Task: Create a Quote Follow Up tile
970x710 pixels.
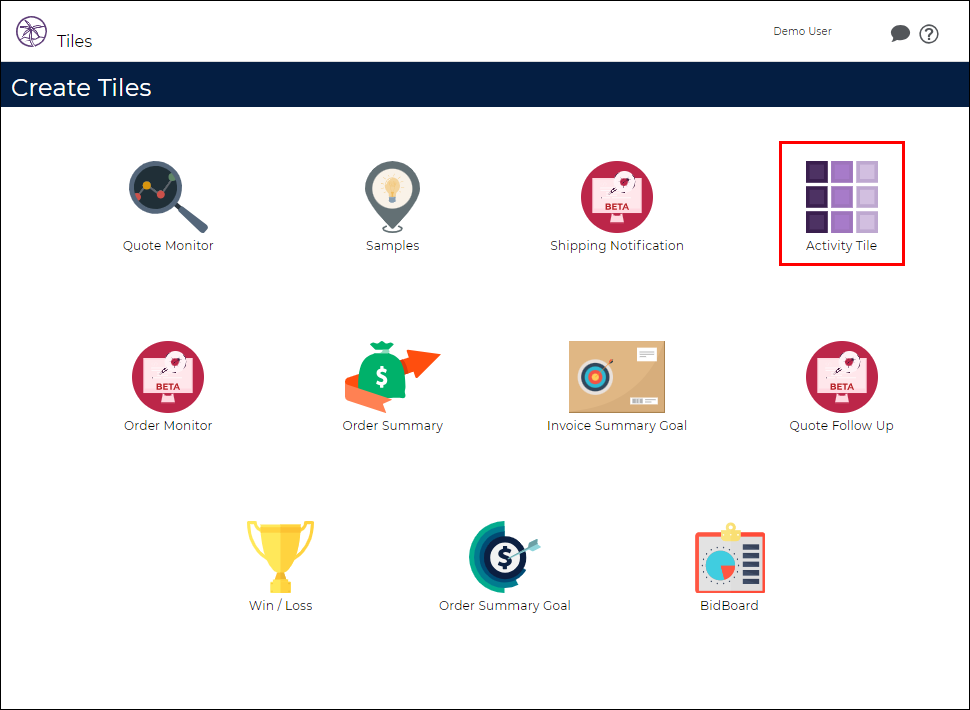Action: click(x=841, y=377)
